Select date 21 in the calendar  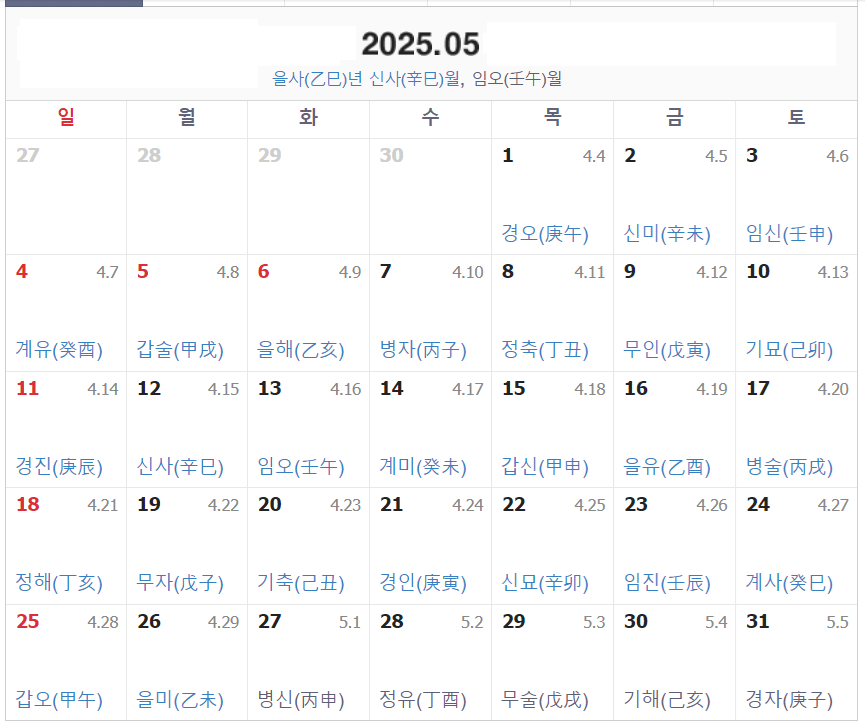click(392, 504)
